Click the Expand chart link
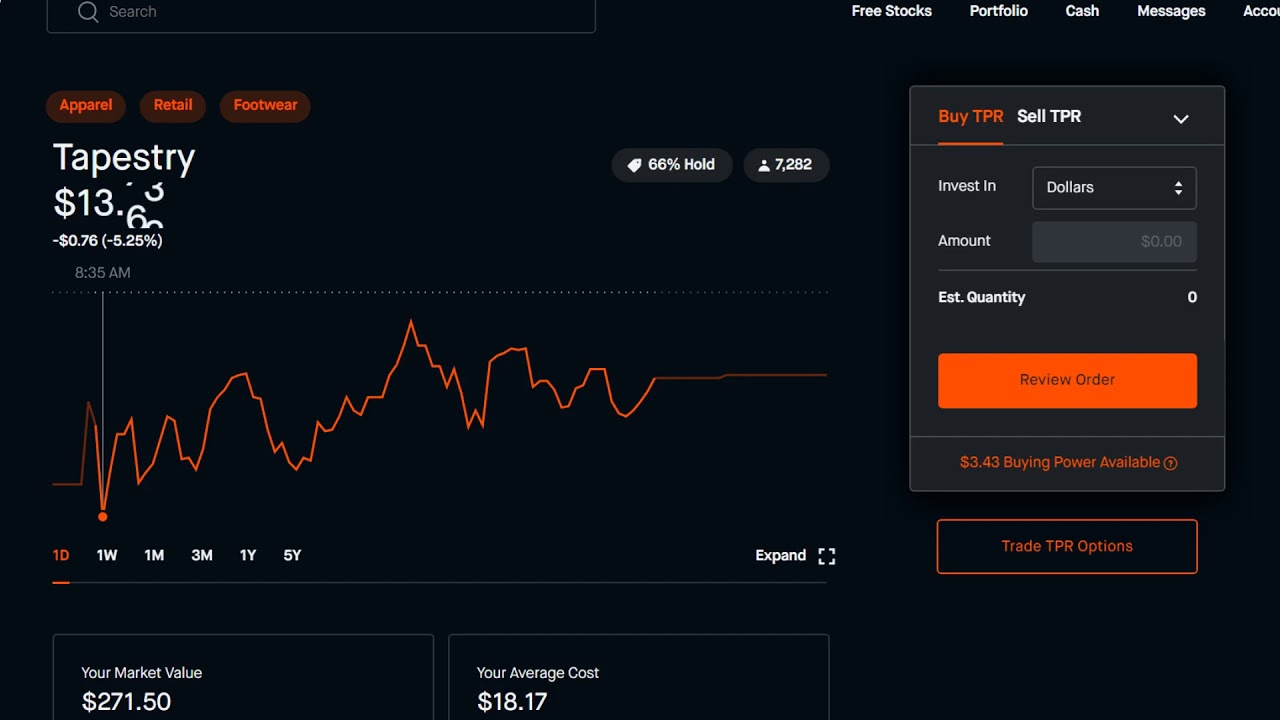Image resolution: width=1280 pixels, height=720 pixels. tap(781, 556)
